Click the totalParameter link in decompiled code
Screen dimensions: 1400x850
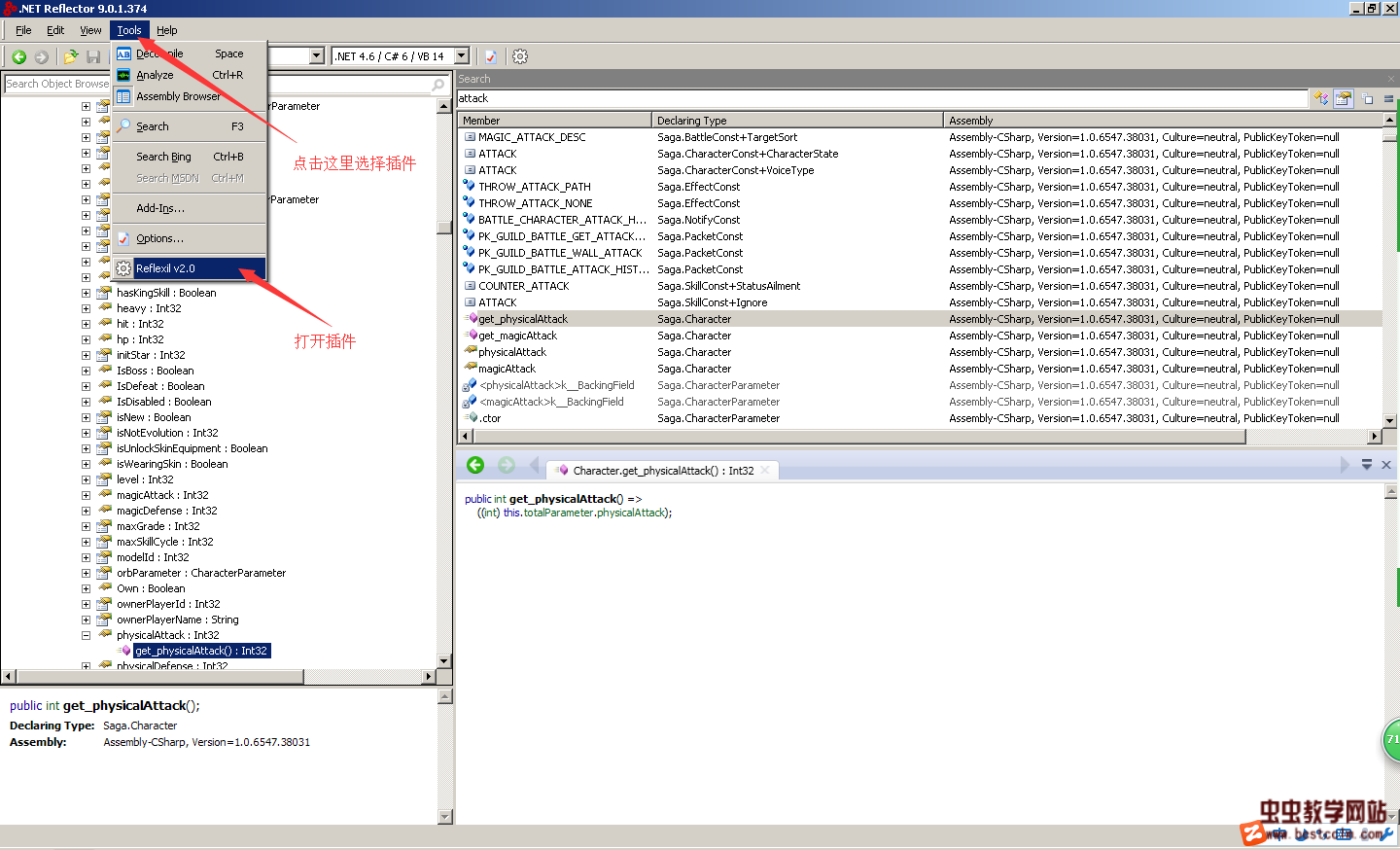[558, 513]
